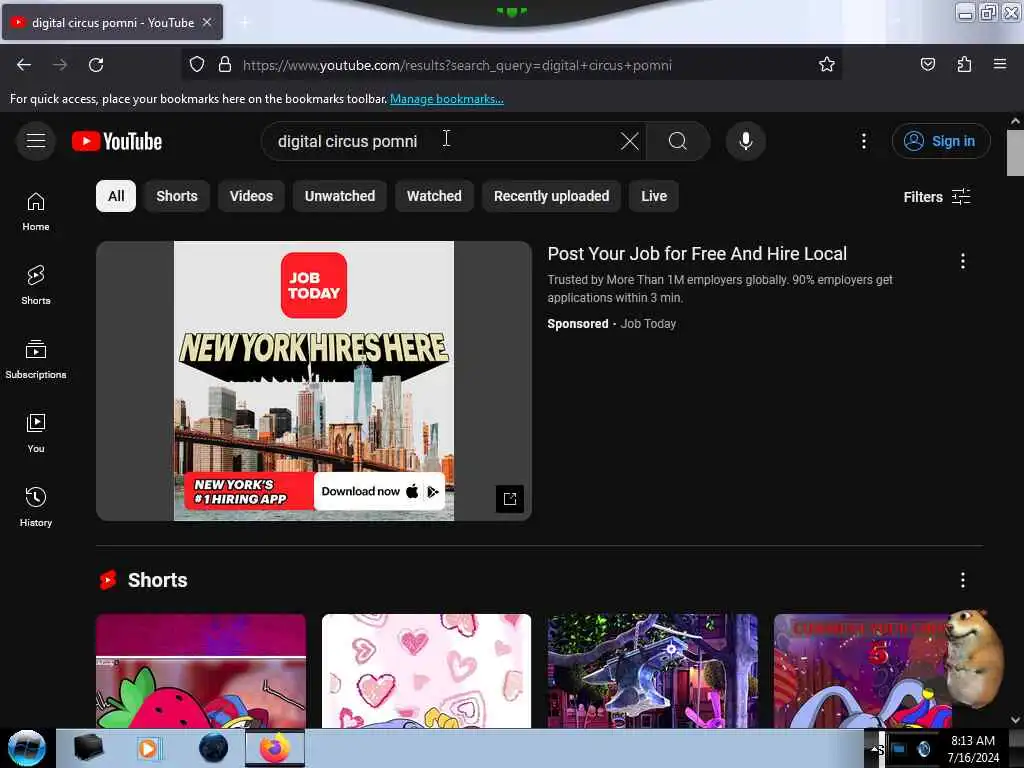Select the Watched filter chip

pyautogui.click(x=434, y=196)
